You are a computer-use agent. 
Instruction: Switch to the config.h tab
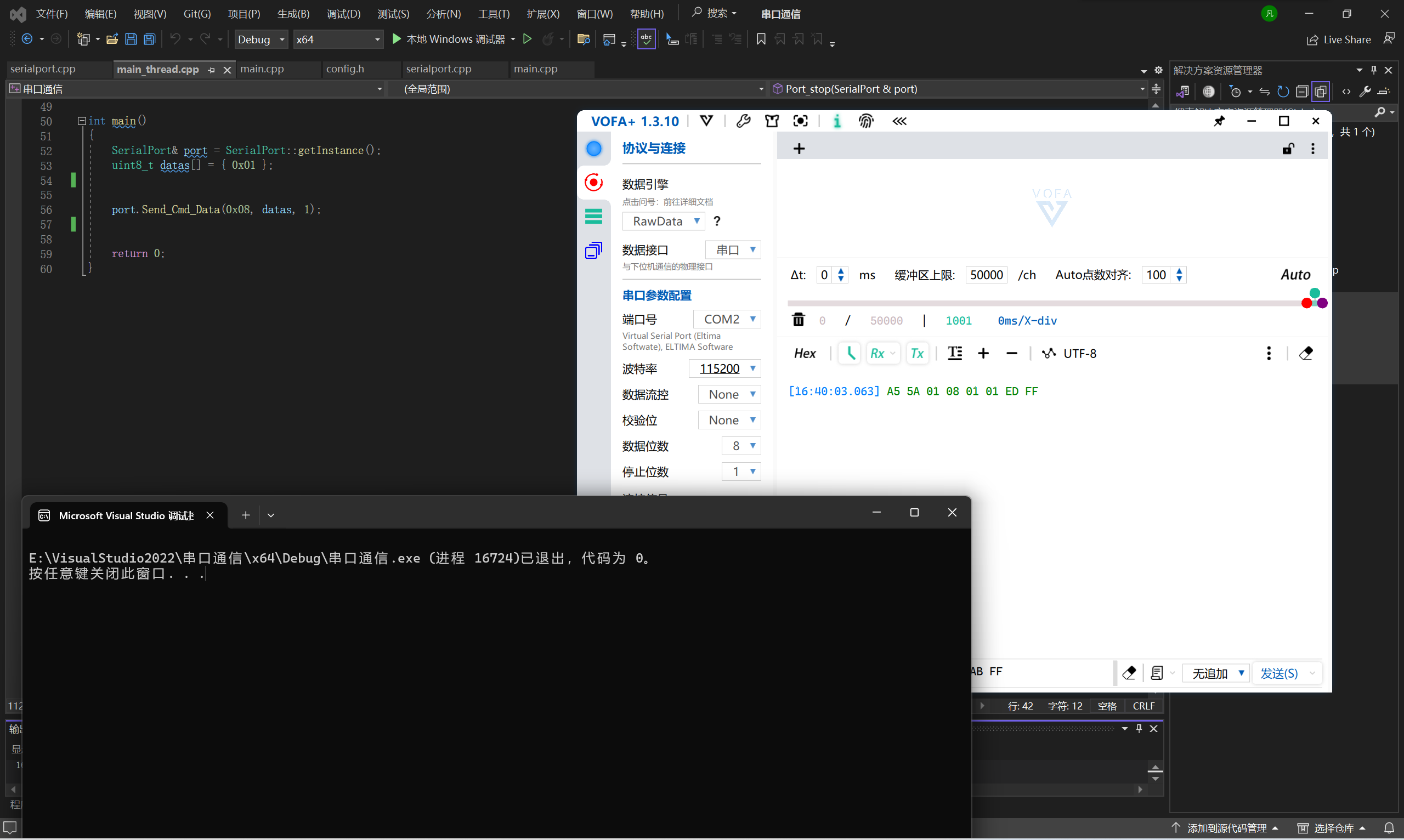point(345,69)
